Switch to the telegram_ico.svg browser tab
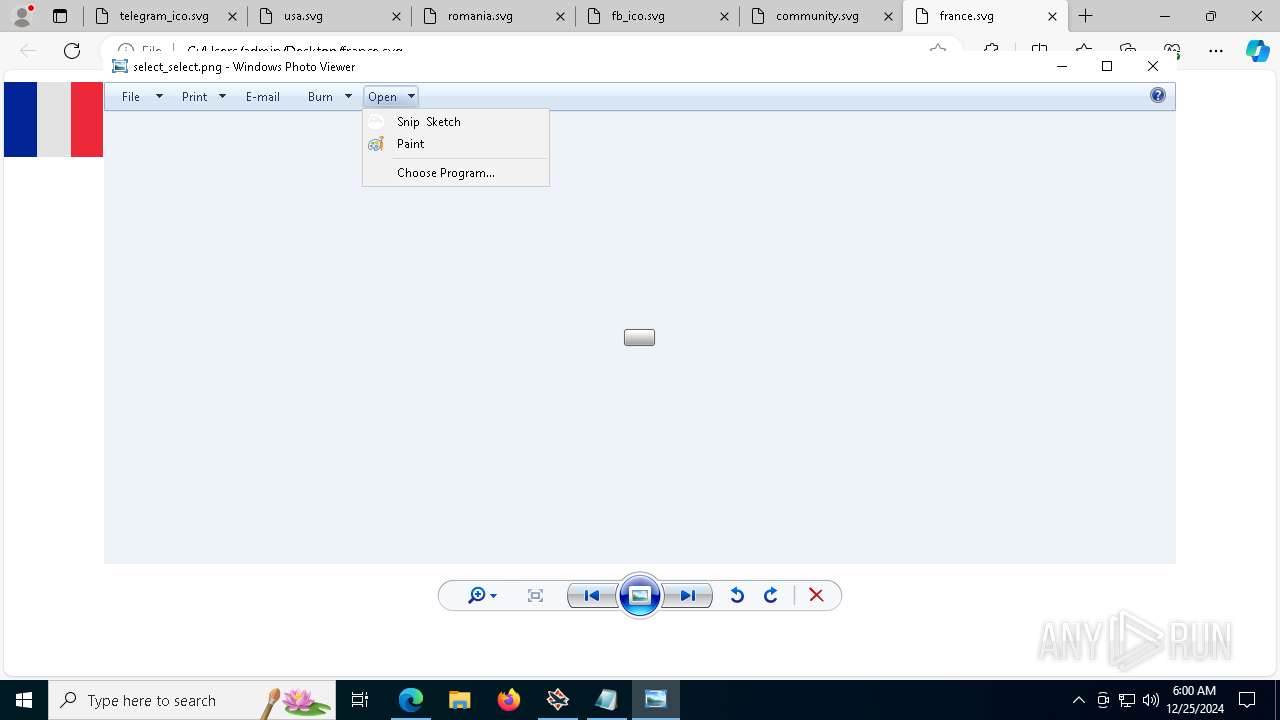 point(164,16)
